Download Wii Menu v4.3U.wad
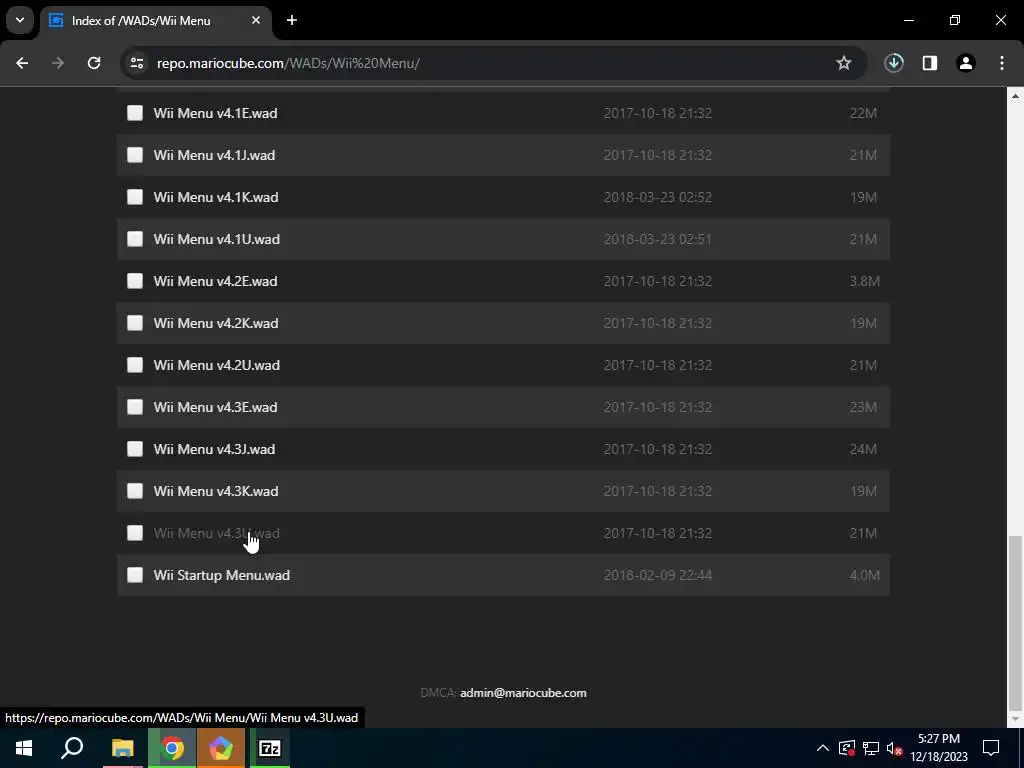Screen dimensions: 1024x768 [216, 533]
